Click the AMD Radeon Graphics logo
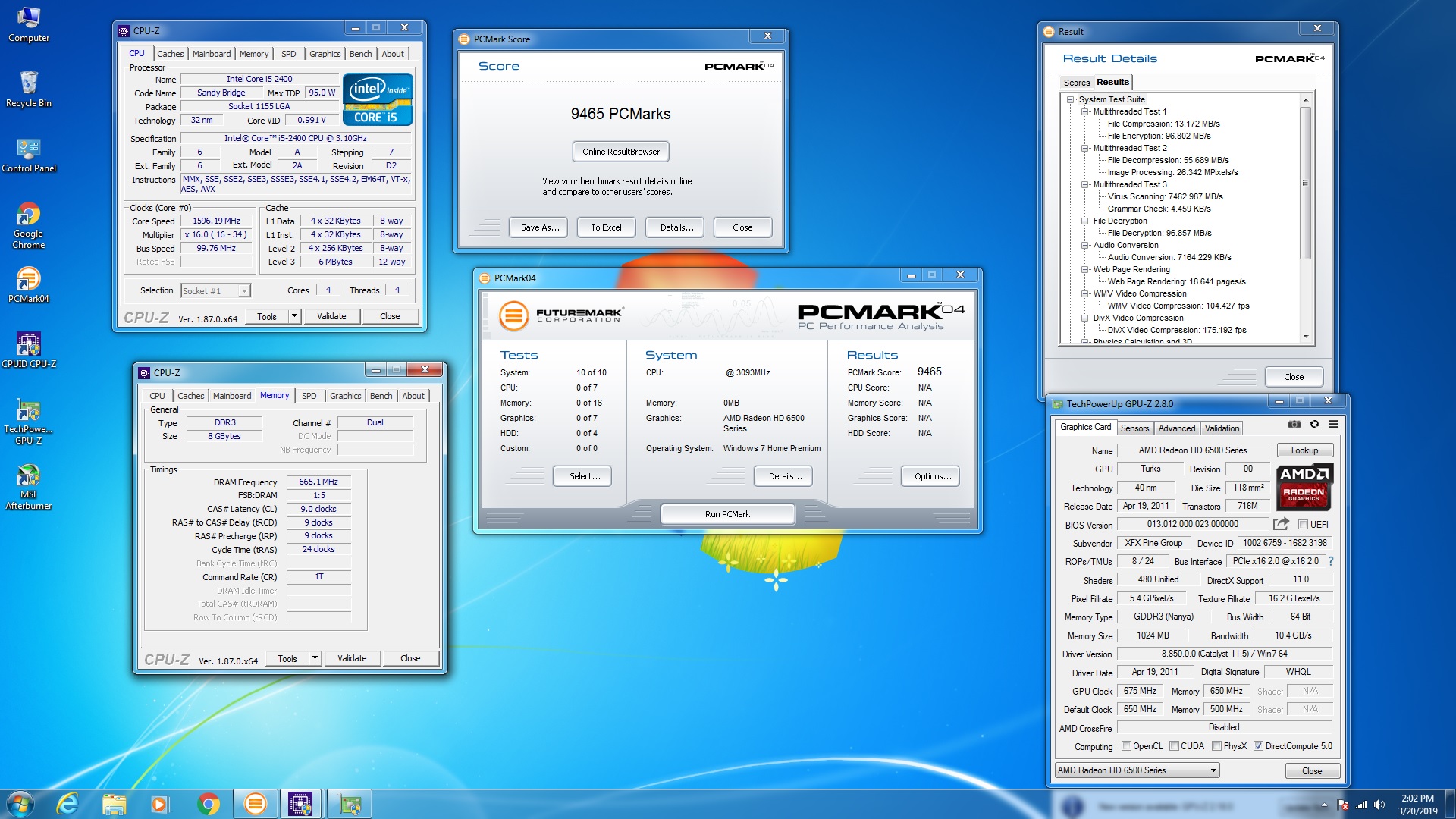The image size is (1456, 819). tap(1304, 488)
